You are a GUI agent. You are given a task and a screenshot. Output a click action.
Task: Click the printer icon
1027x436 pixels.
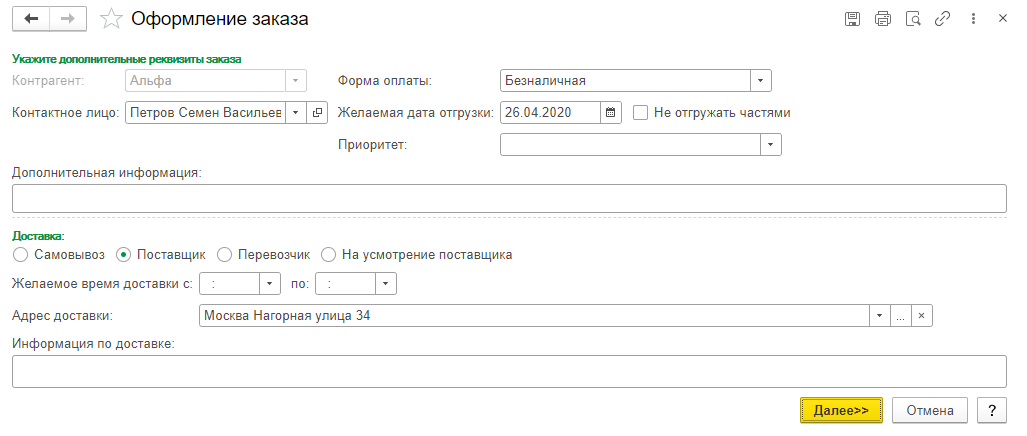[x=882, y=19]
